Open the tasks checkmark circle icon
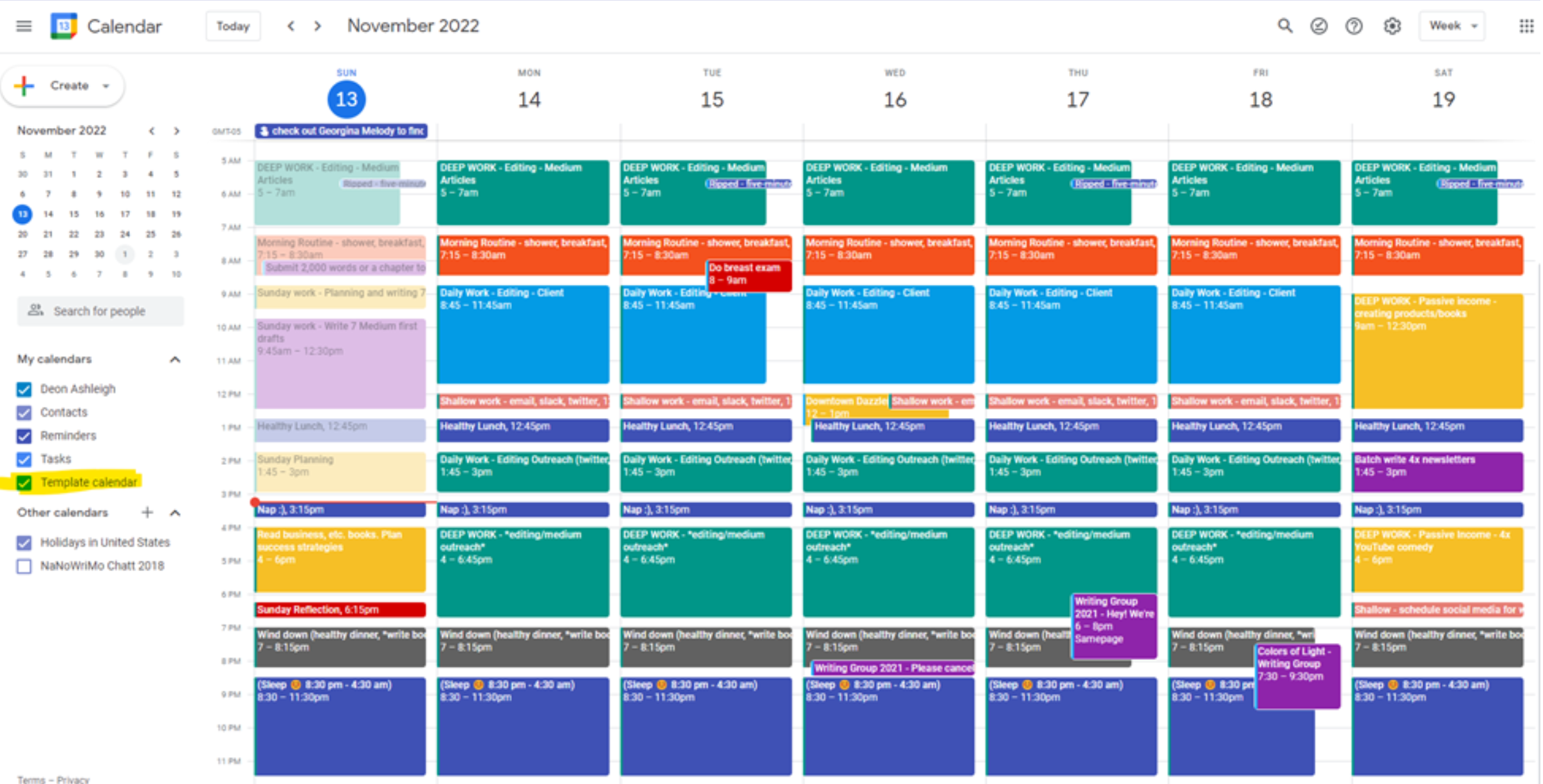The image size is (1543, 784). coord(1319,26)
